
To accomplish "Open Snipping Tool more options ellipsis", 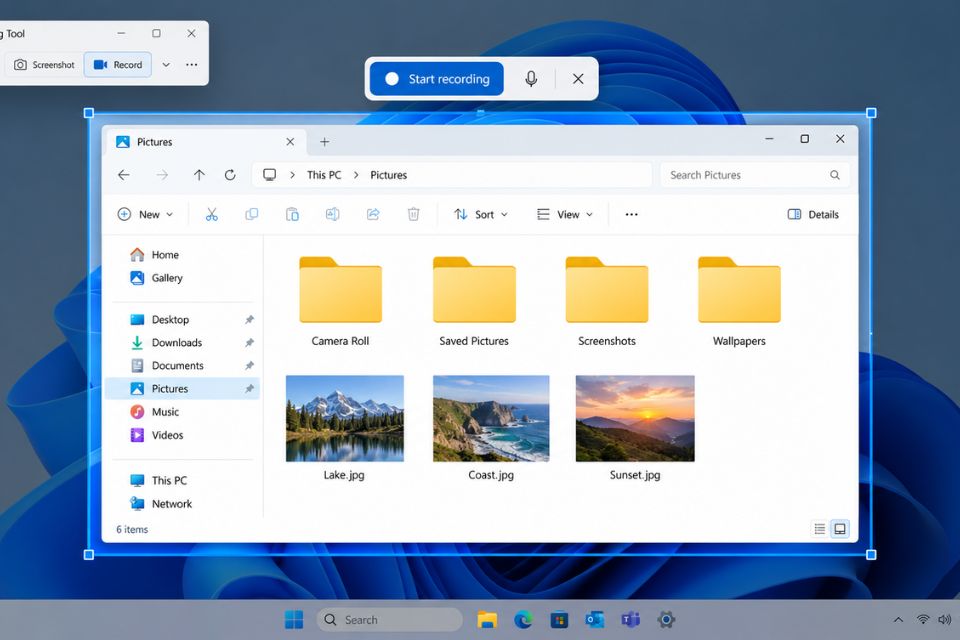I will (x=192, y=64).
